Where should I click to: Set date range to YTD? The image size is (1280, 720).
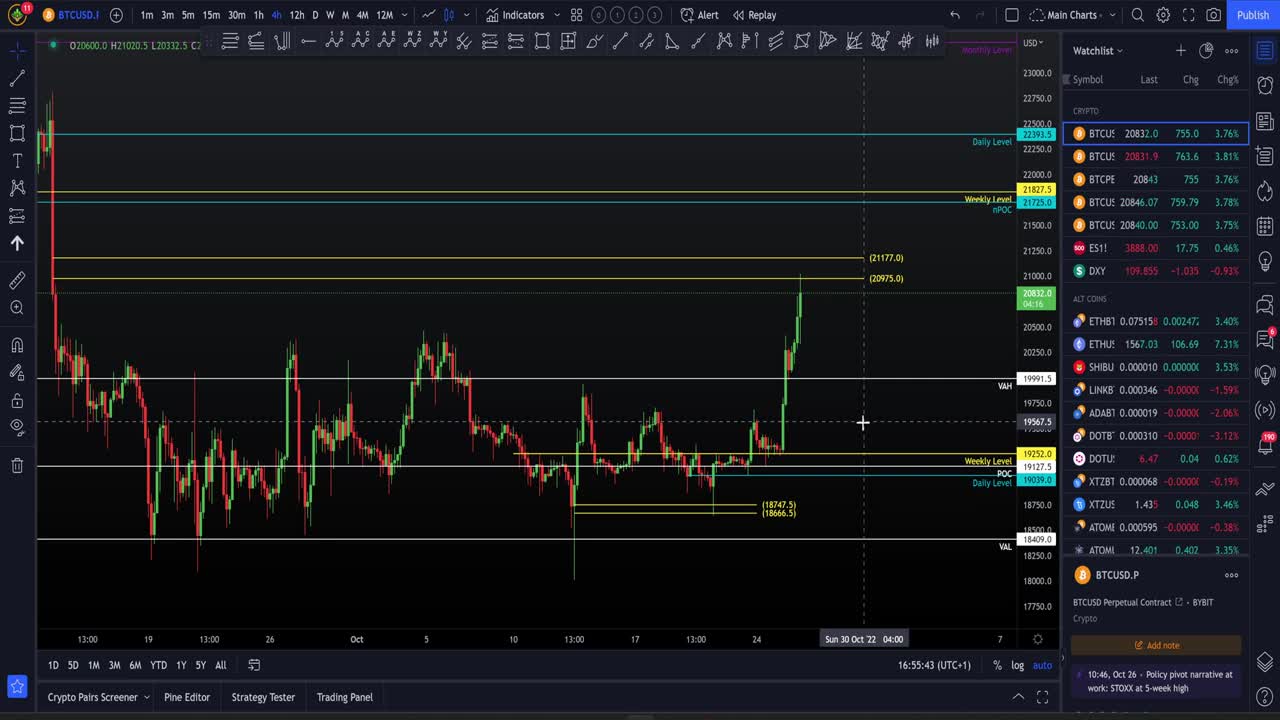click(158, 665)
